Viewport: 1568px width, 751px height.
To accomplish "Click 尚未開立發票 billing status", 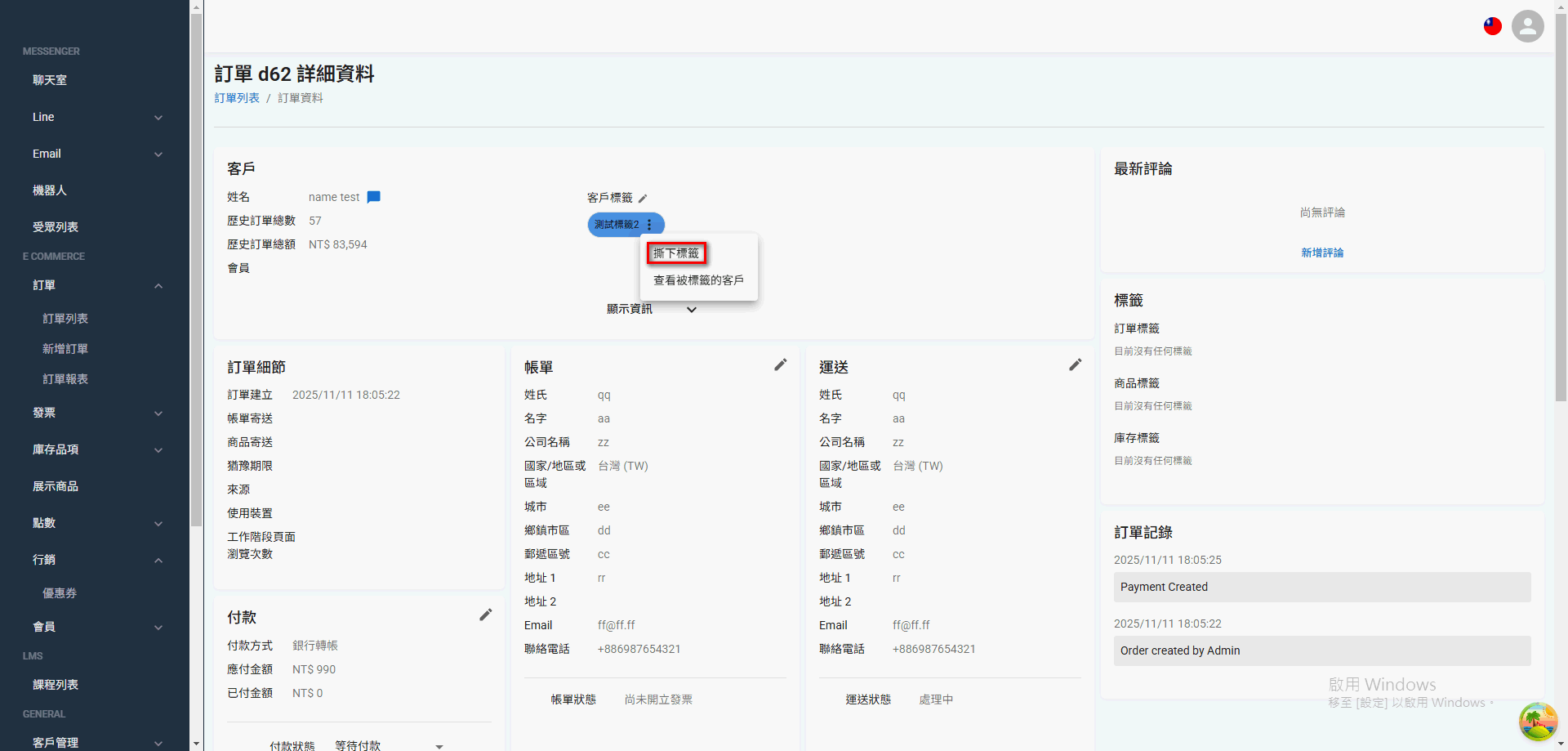I will pyautogui.click(x=658, y=700).
